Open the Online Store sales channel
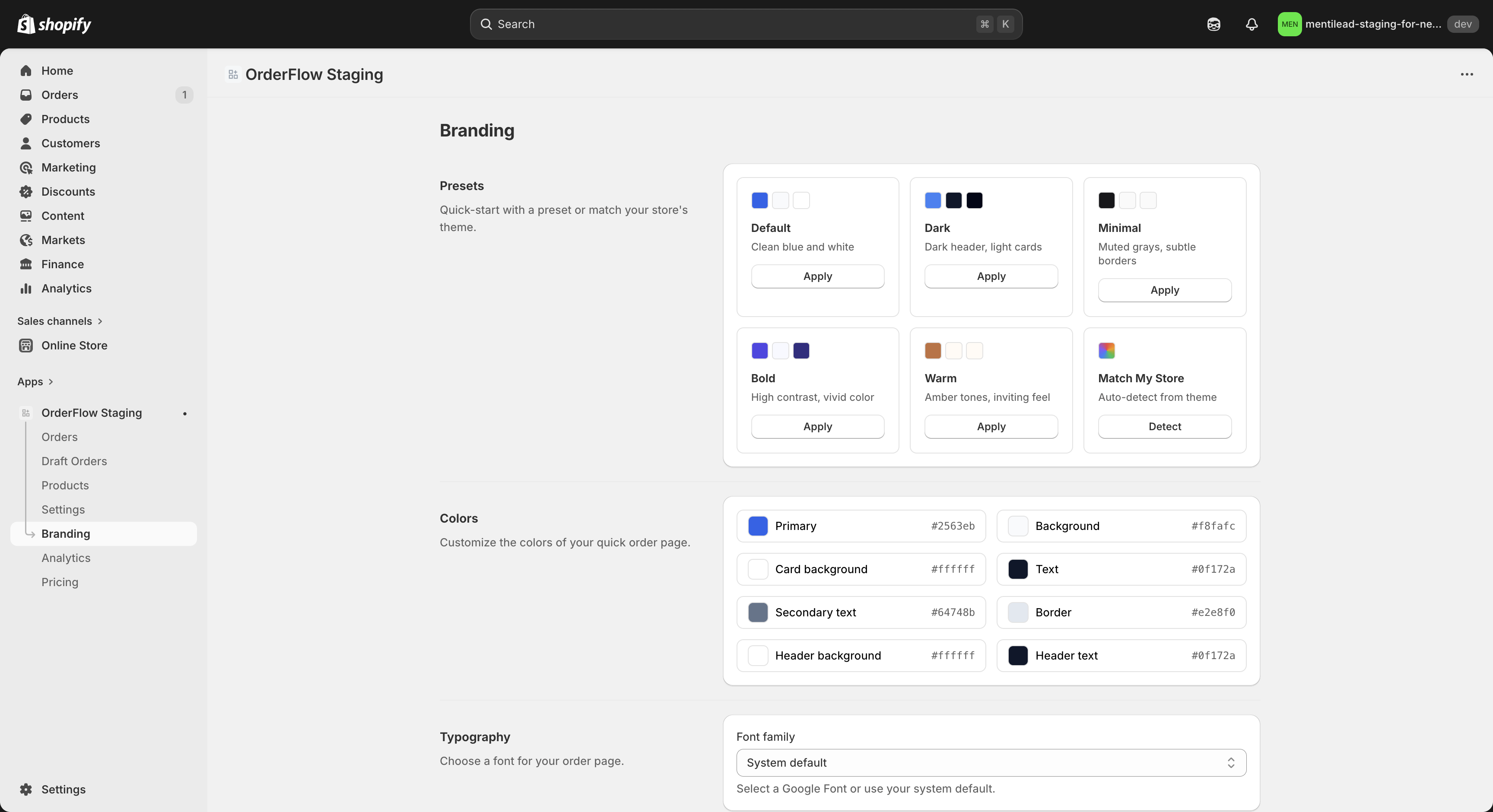The height and width of the screenshot is (812, 1493). [75, 345]
